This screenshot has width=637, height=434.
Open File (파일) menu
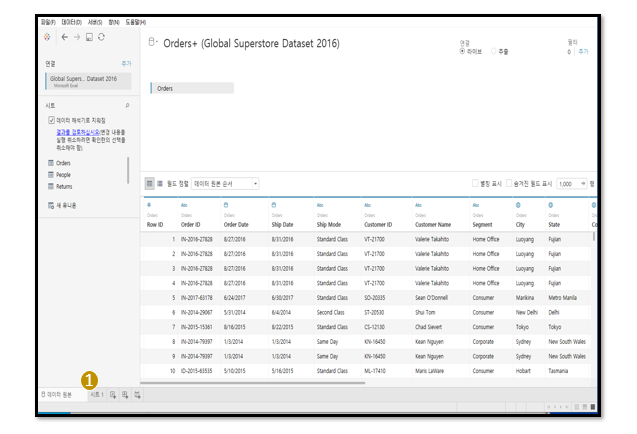48,22
